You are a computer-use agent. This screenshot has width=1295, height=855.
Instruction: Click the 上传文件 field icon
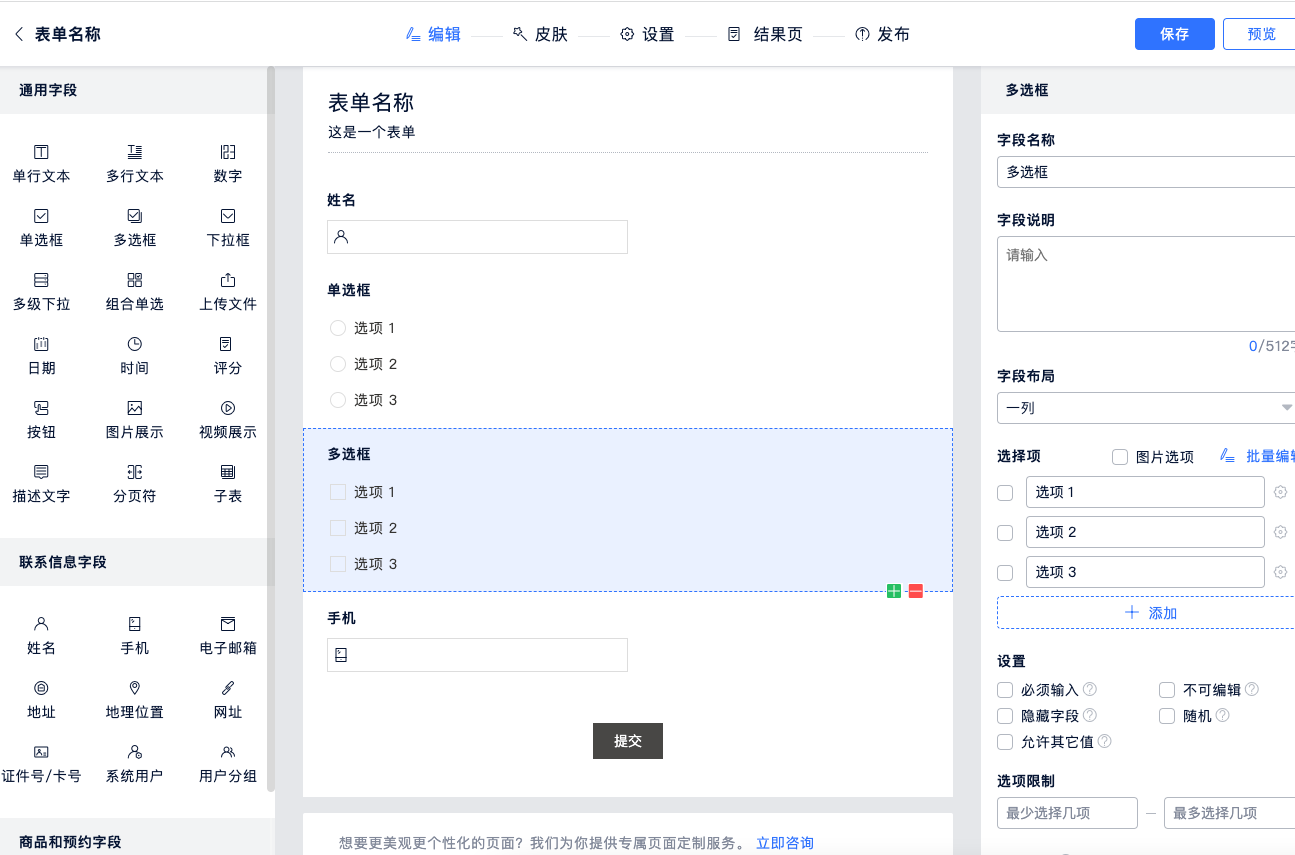click(x=228, y=281)
